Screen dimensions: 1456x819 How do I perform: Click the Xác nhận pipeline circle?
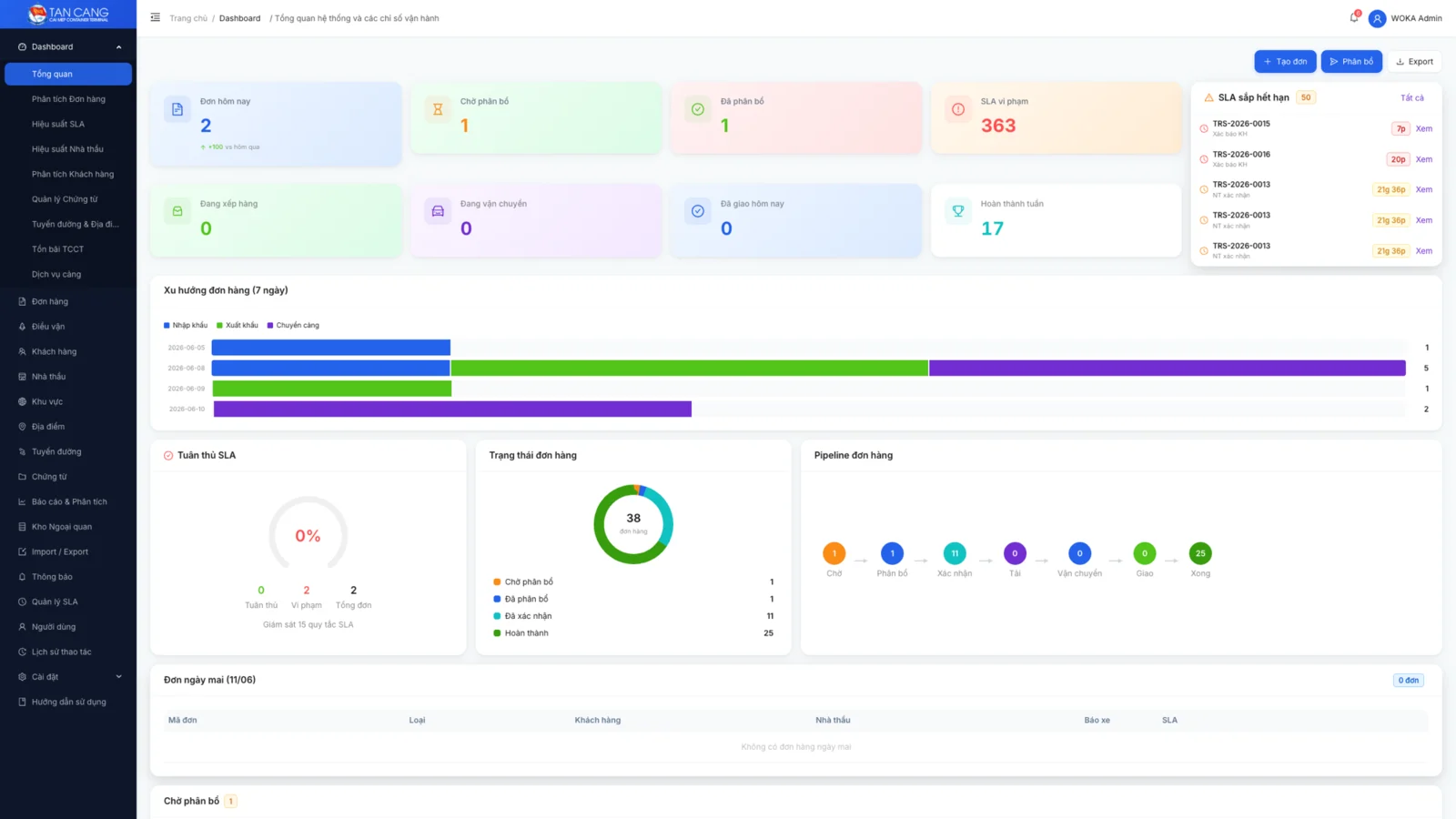955,553
